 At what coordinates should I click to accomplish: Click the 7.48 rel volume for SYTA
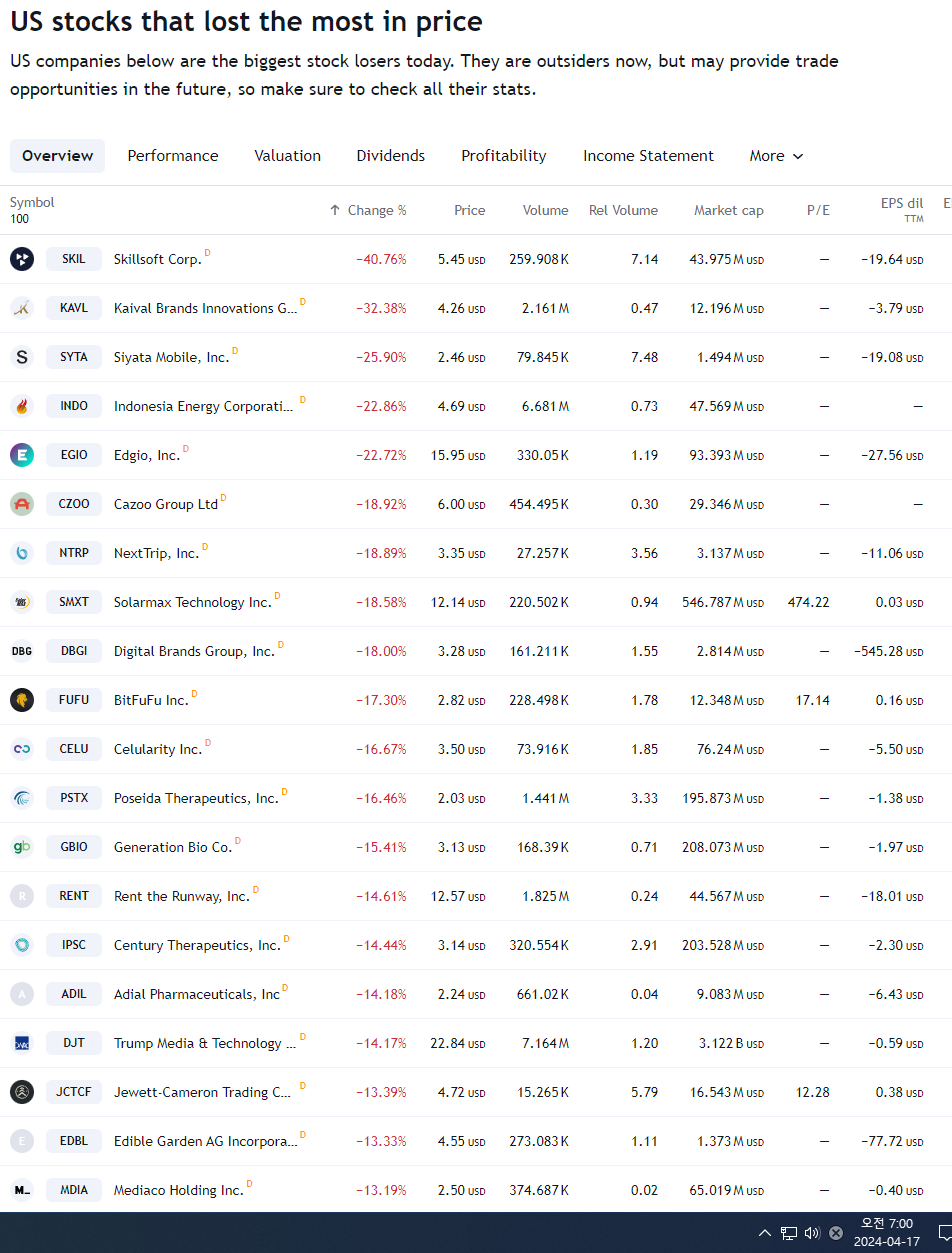coord(645,357)
